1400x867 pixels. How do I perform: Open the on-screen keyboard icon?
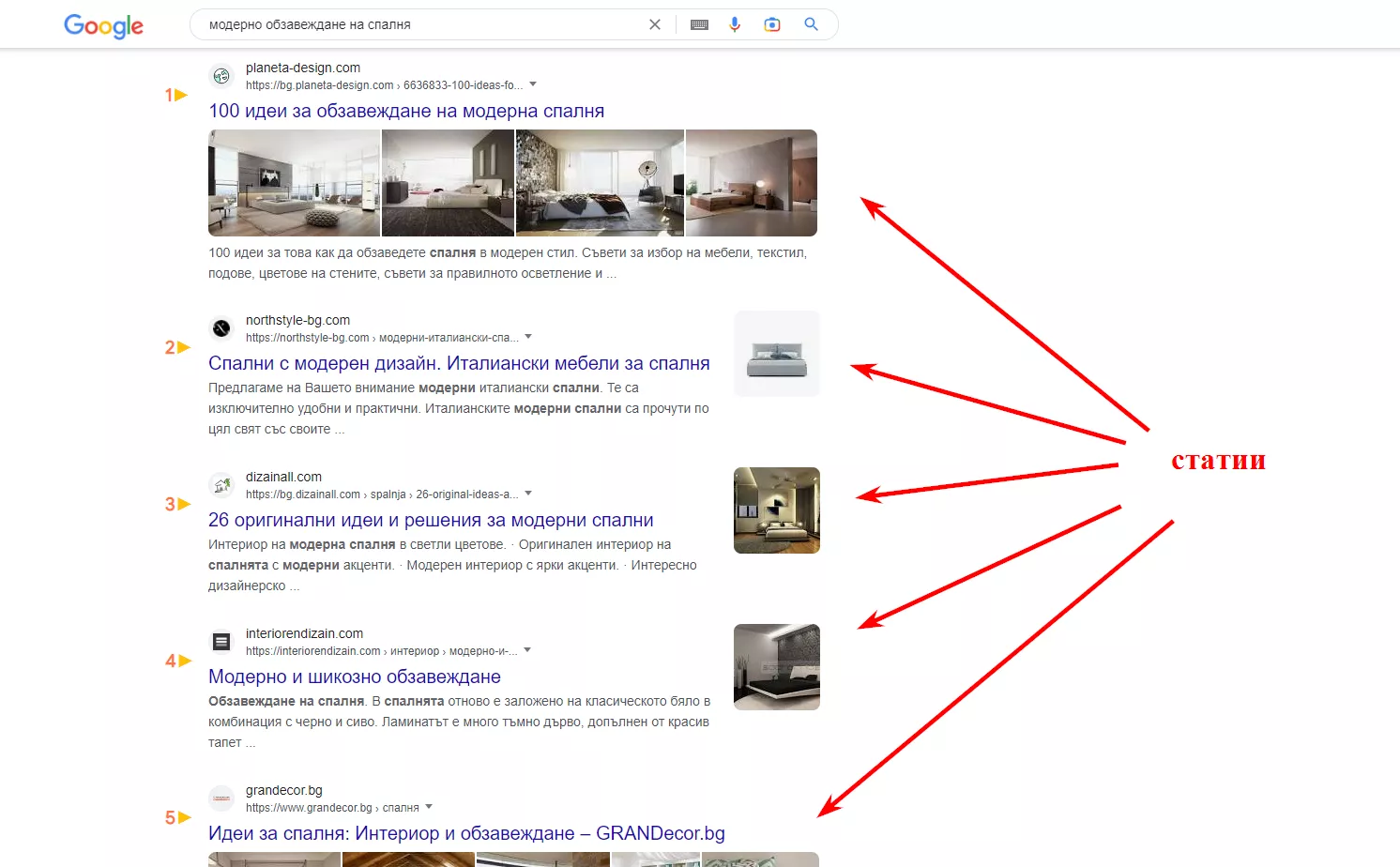coord(699,24)
